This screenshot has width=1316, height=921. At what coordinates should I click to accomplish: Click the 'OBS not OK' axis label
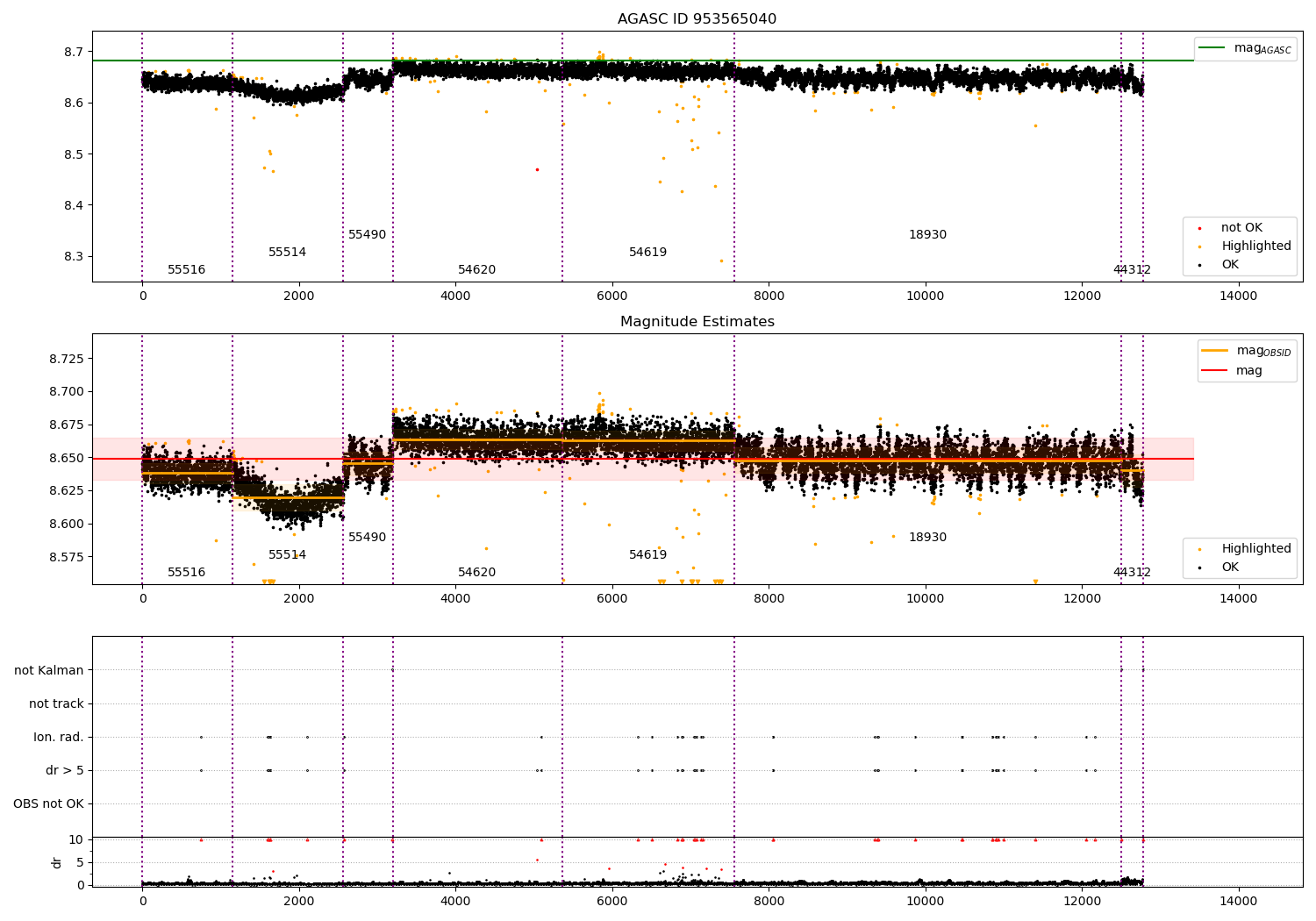coord(48,804)
